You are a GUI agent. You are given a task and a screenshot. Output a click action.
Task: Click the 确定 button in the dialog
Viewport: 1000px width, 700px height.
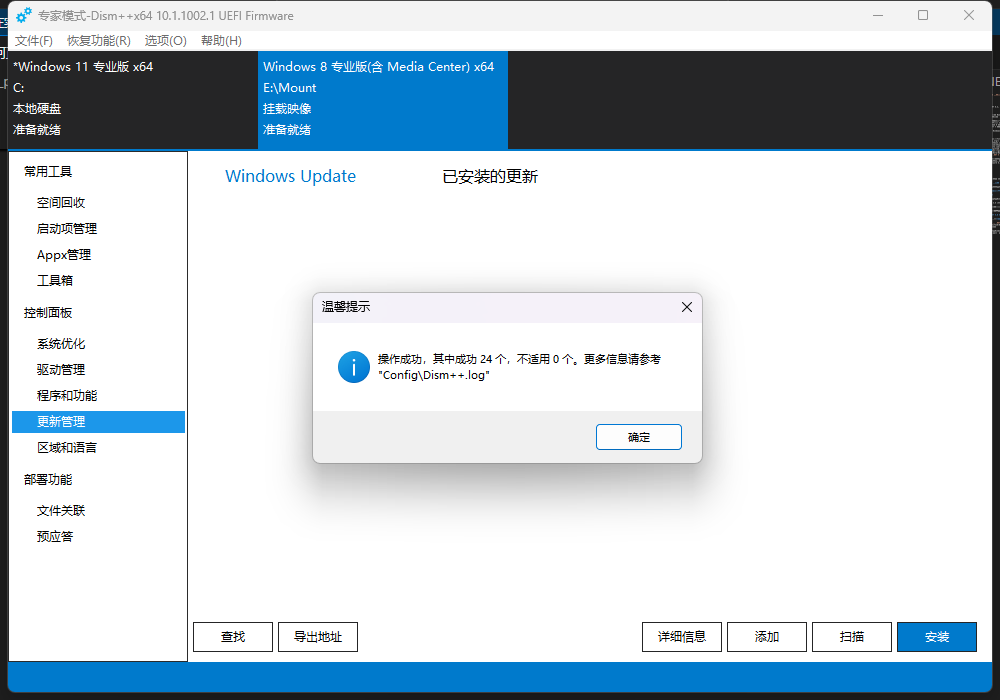click(x=638, y=437)
